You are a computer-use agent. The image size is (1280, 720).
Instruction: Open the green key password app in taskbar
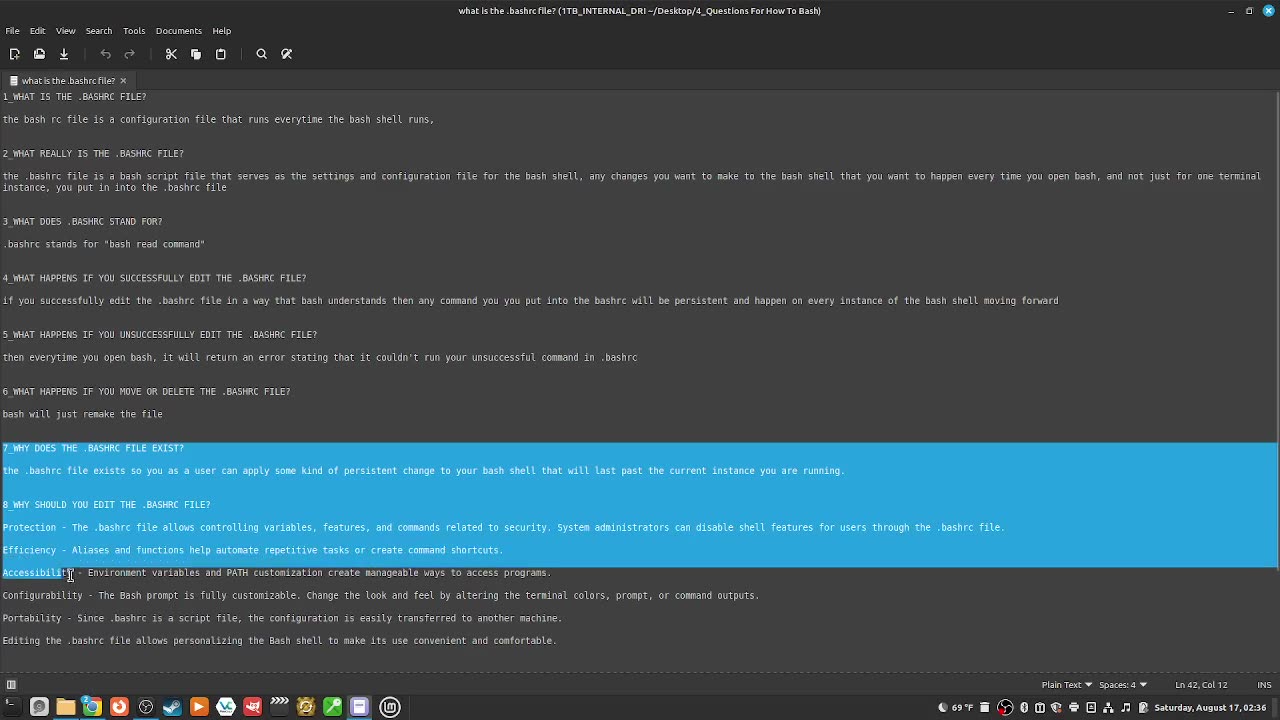[x=332, y=707]
